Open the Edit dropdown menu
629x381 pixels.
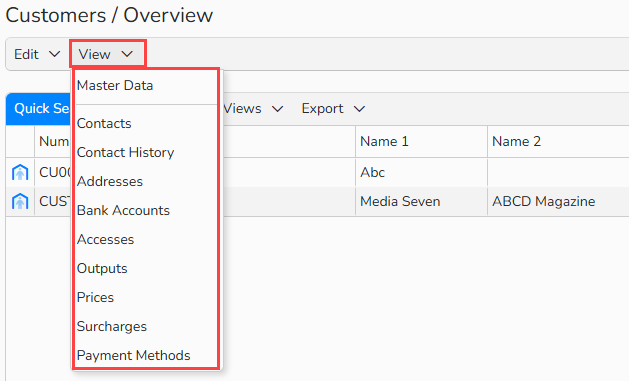click(x=37, y=54)
